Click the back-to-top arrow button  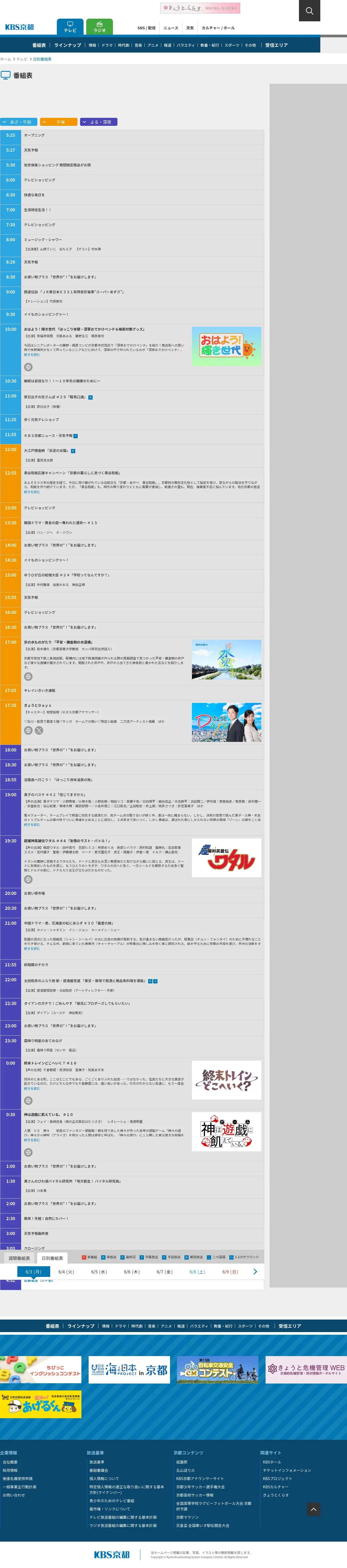[313, 1509]
